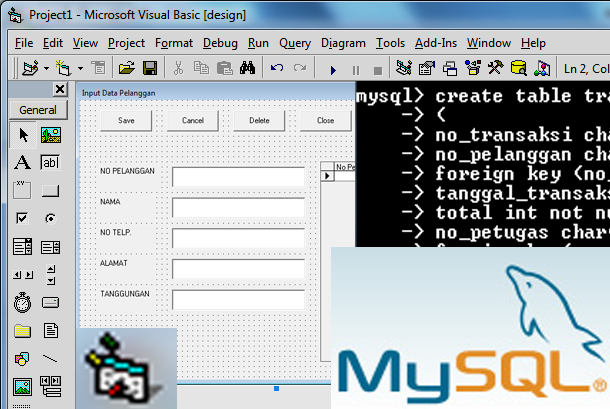Show the Toolbox via hammer-wrench icon
The height and width of the screenshot is (409, 610).
[x=495, y=68]
